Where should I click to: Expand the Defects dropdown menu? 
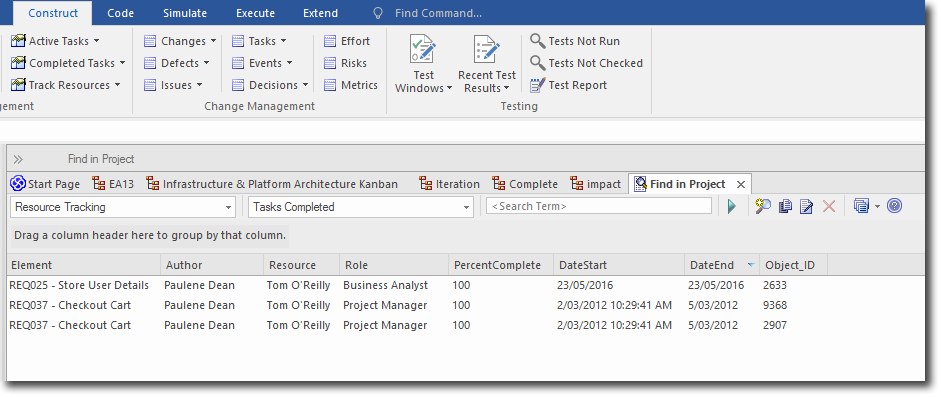pyautogui.click(x=177, y=63)
